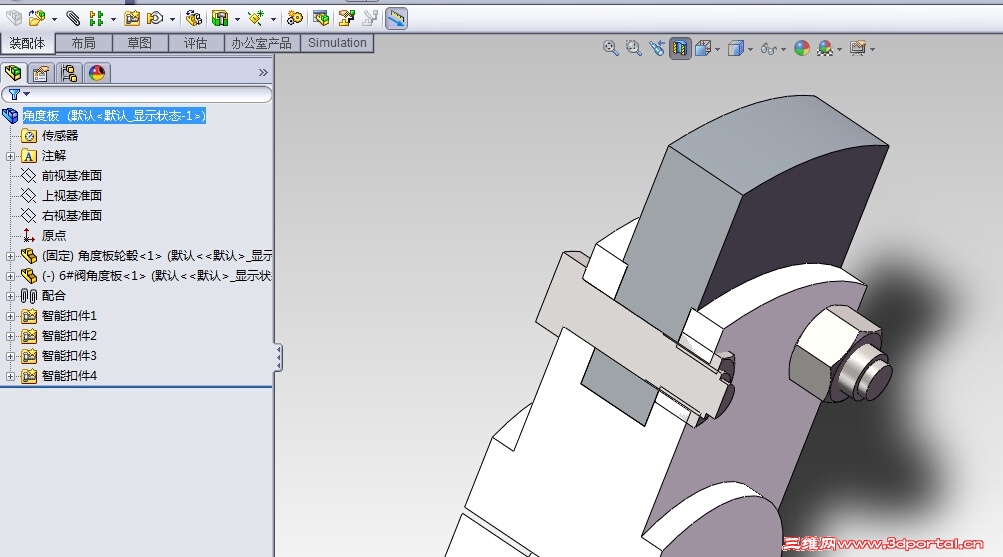Click into the tree filter field

137,94
